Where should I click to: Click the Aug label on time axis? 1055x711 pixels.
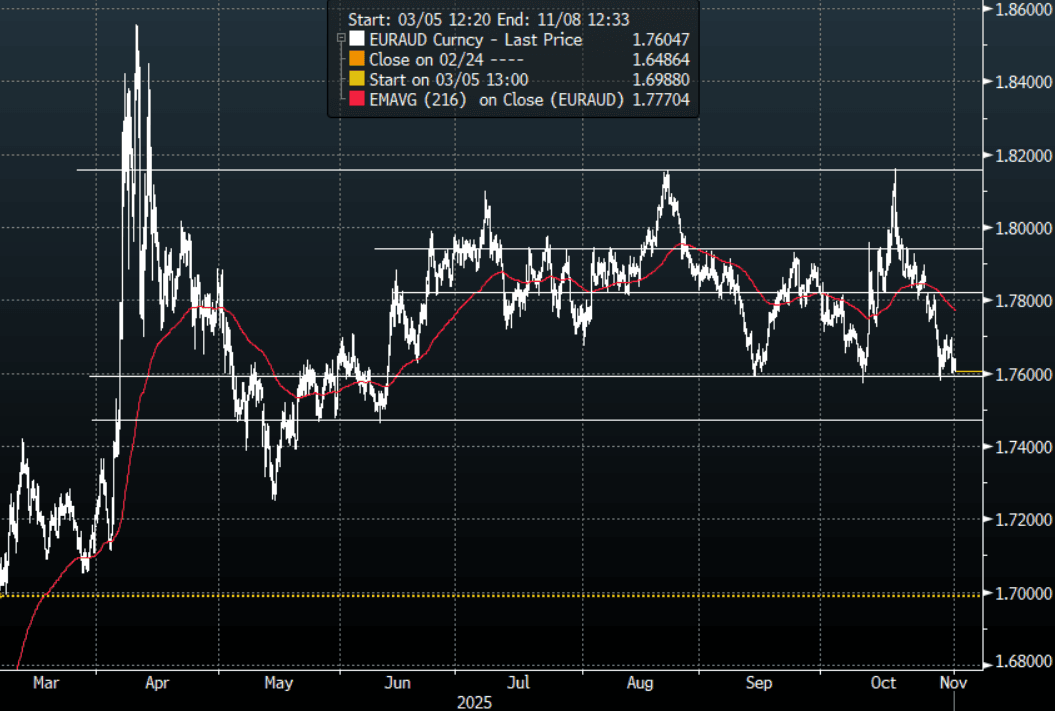(640, 684)
